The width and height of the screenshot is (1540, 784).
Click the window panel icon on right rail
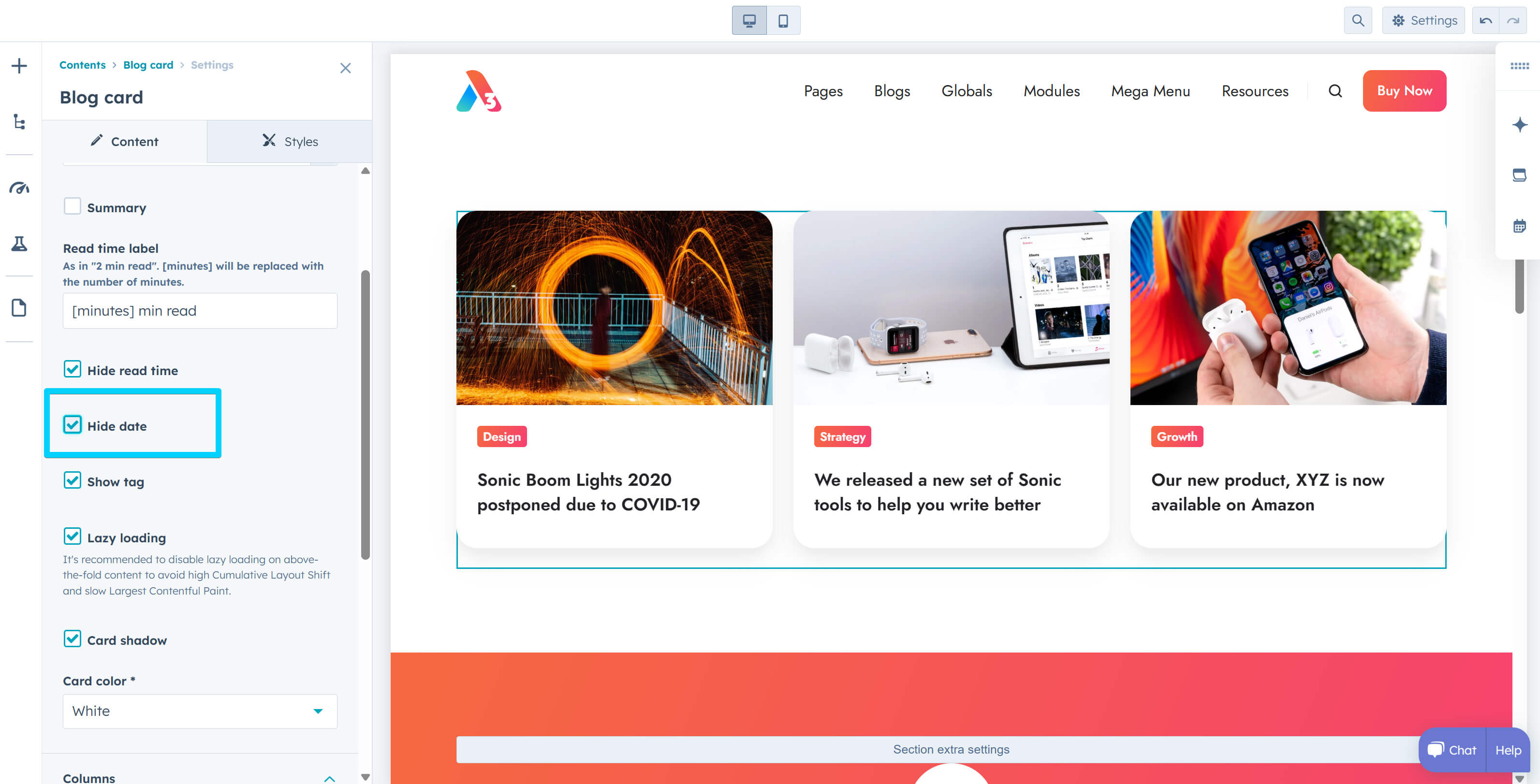tap(1519, 174)
